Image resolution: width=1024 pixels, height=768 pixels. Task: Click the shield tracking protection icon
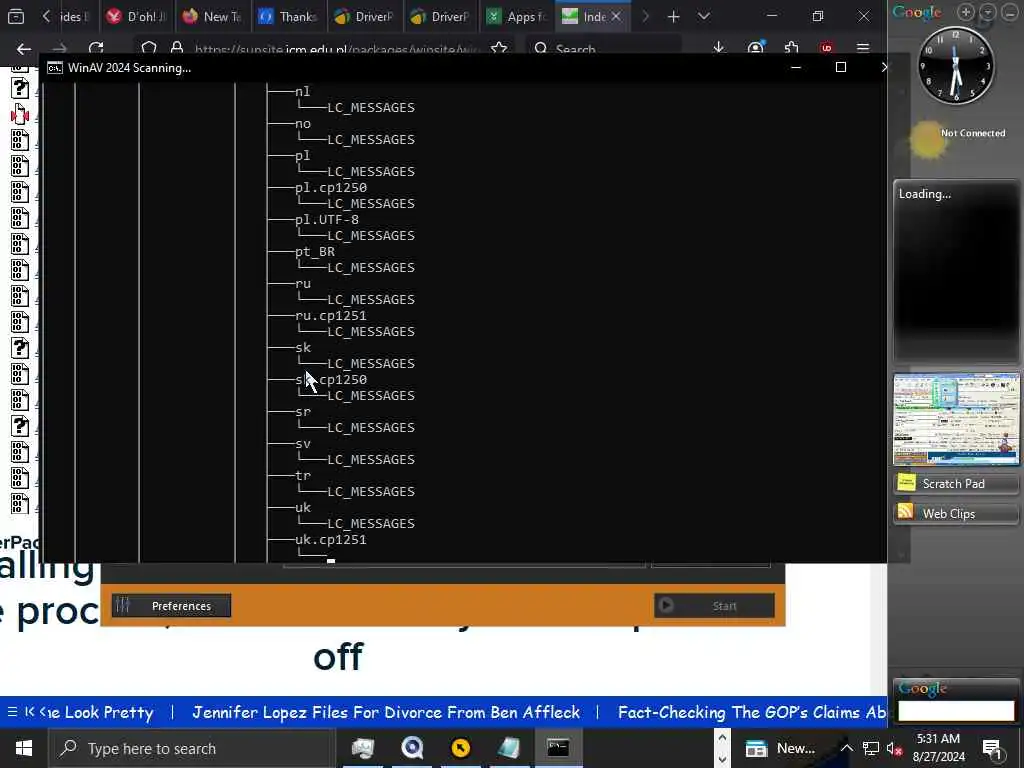tap(149, 48)
